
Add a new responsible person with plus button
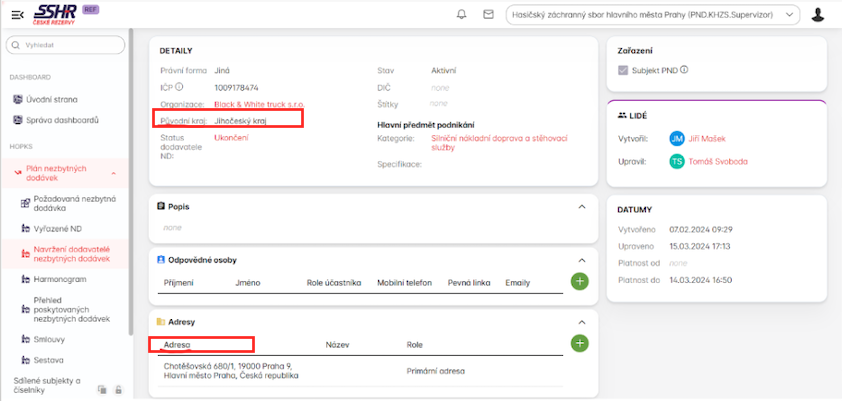579,281
